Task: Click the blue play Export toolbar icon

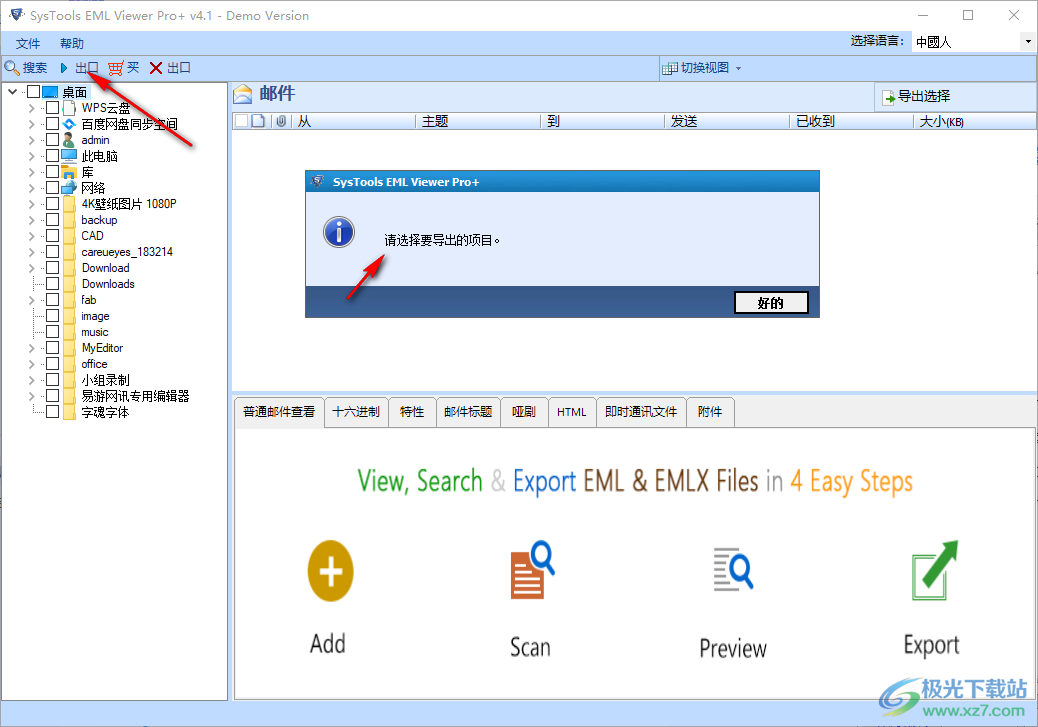Action: coord(64,68)
